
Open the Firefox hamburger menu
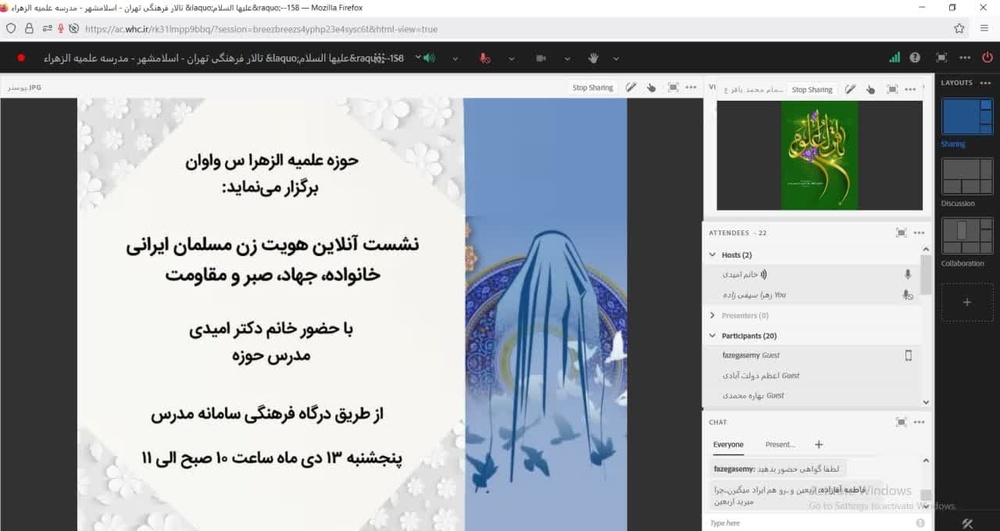pyautogui.click(x=984, y=29)
